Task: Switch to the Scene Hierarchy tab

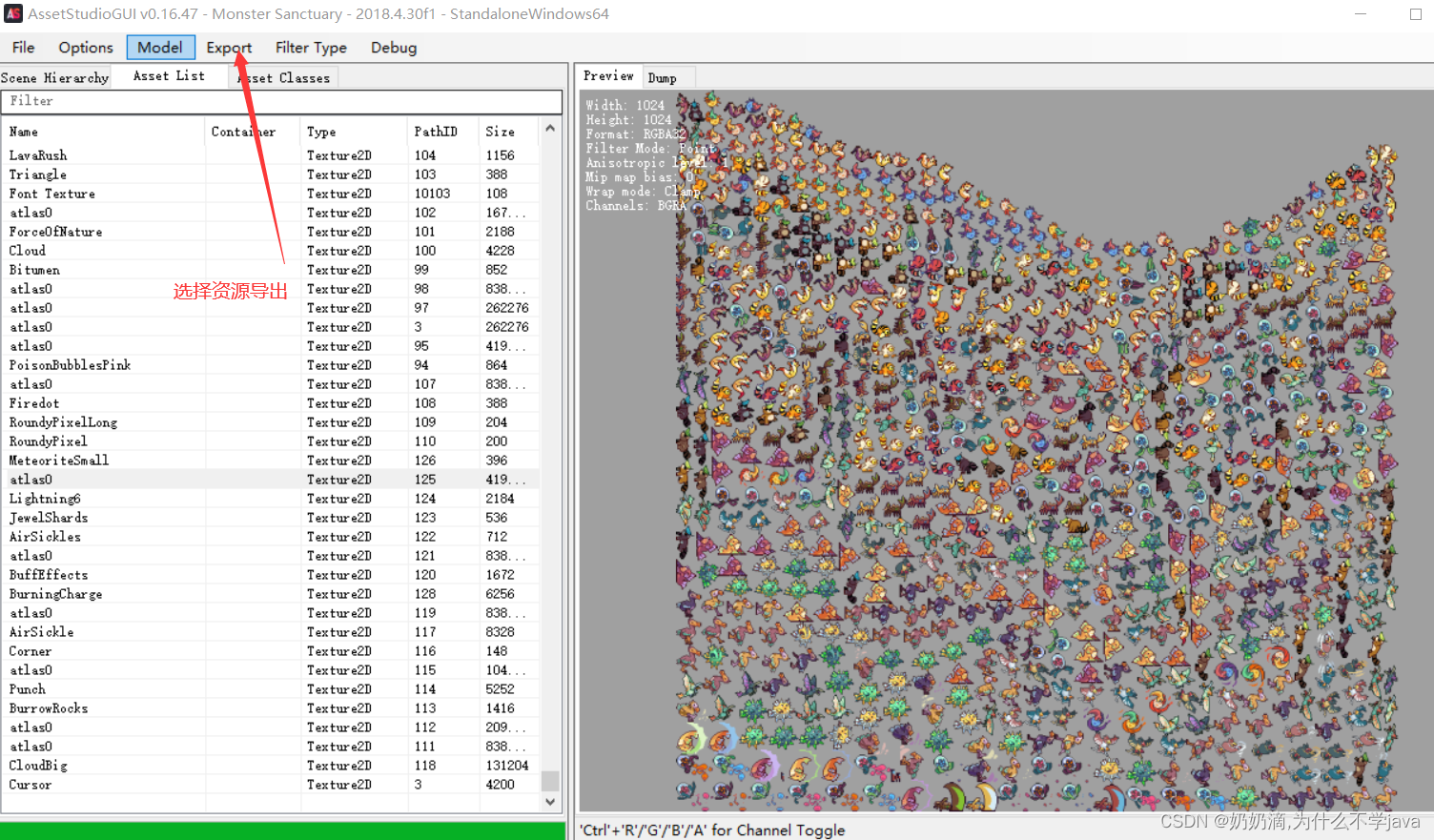Action: (54, 77)
